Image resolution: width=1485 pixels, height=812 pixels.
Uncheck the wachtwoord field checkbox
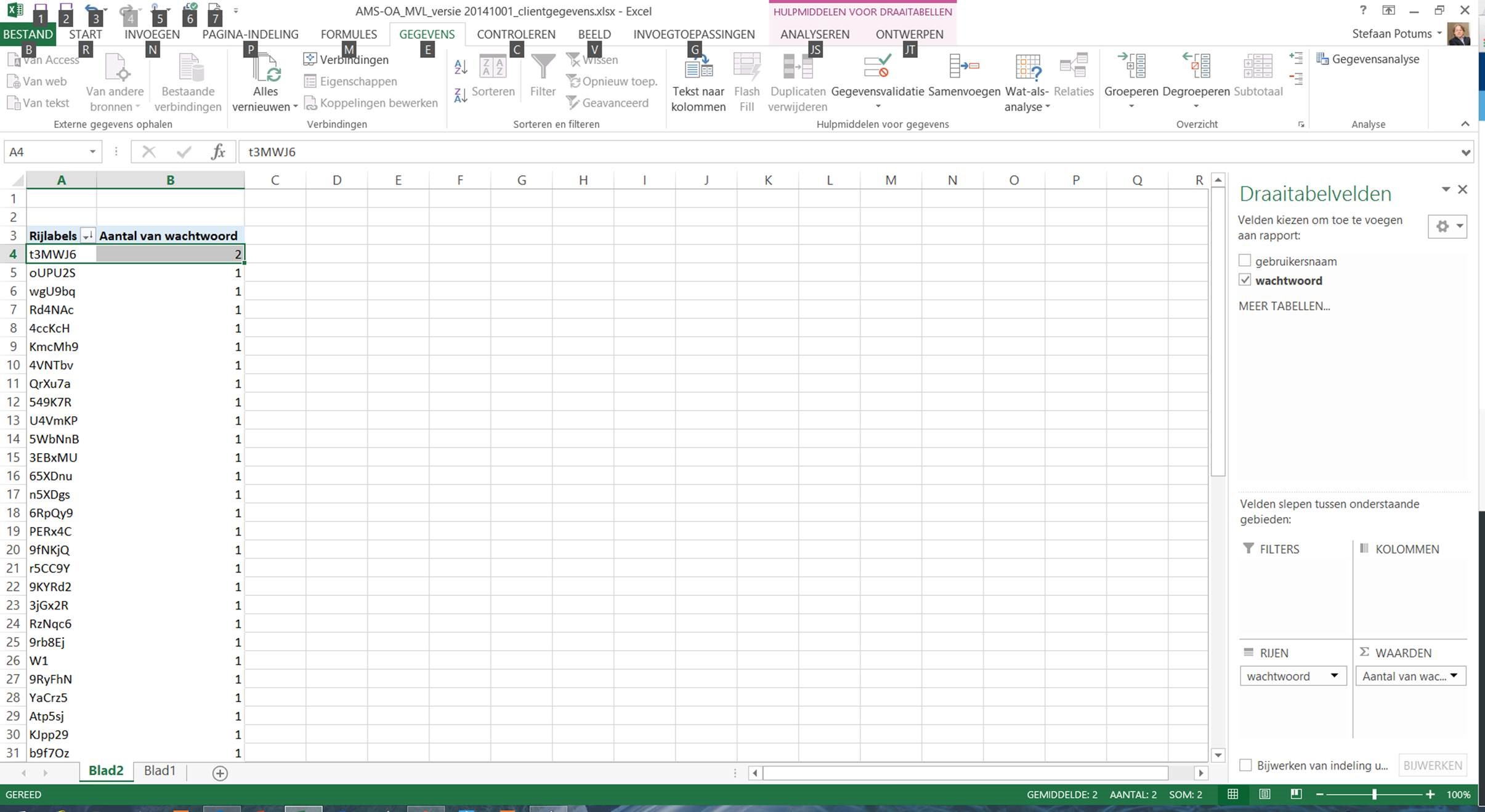point(1245,280)
